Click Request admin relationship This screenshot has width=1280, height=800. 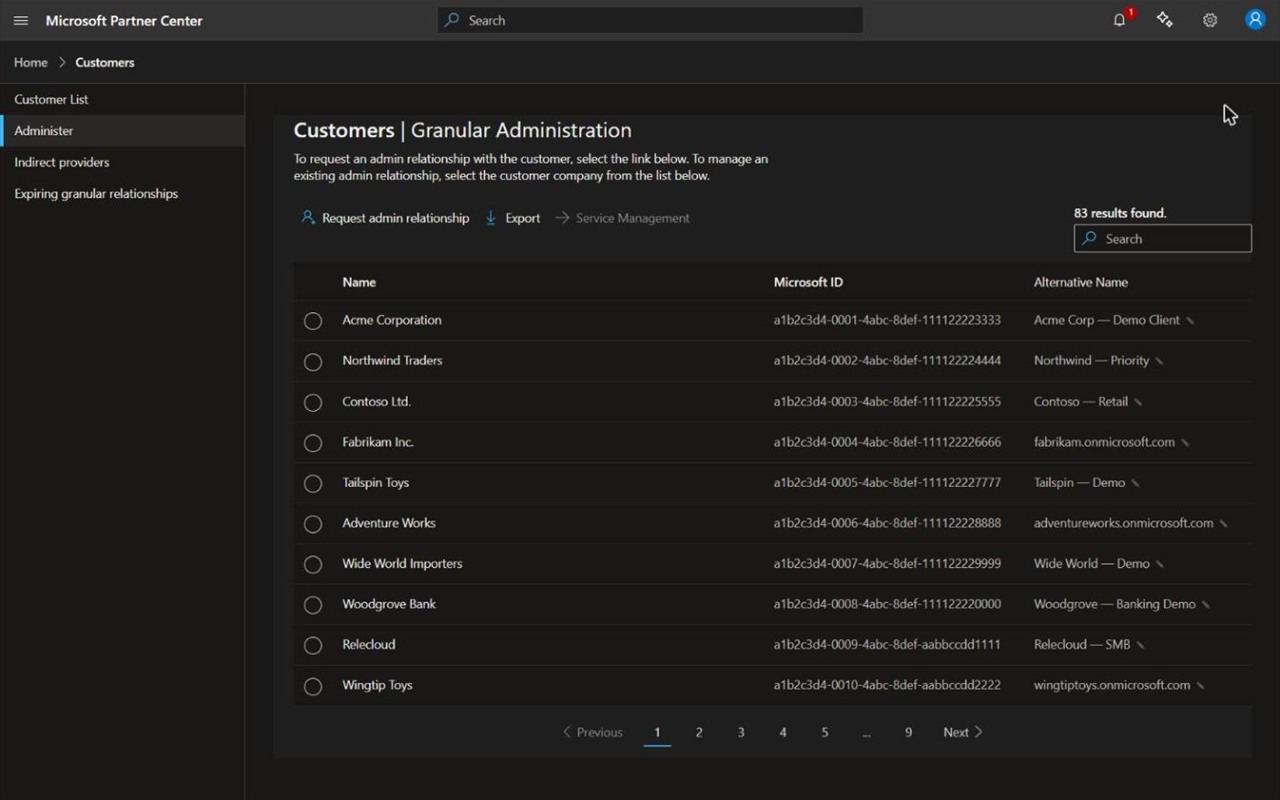click(x=385, y=218)
